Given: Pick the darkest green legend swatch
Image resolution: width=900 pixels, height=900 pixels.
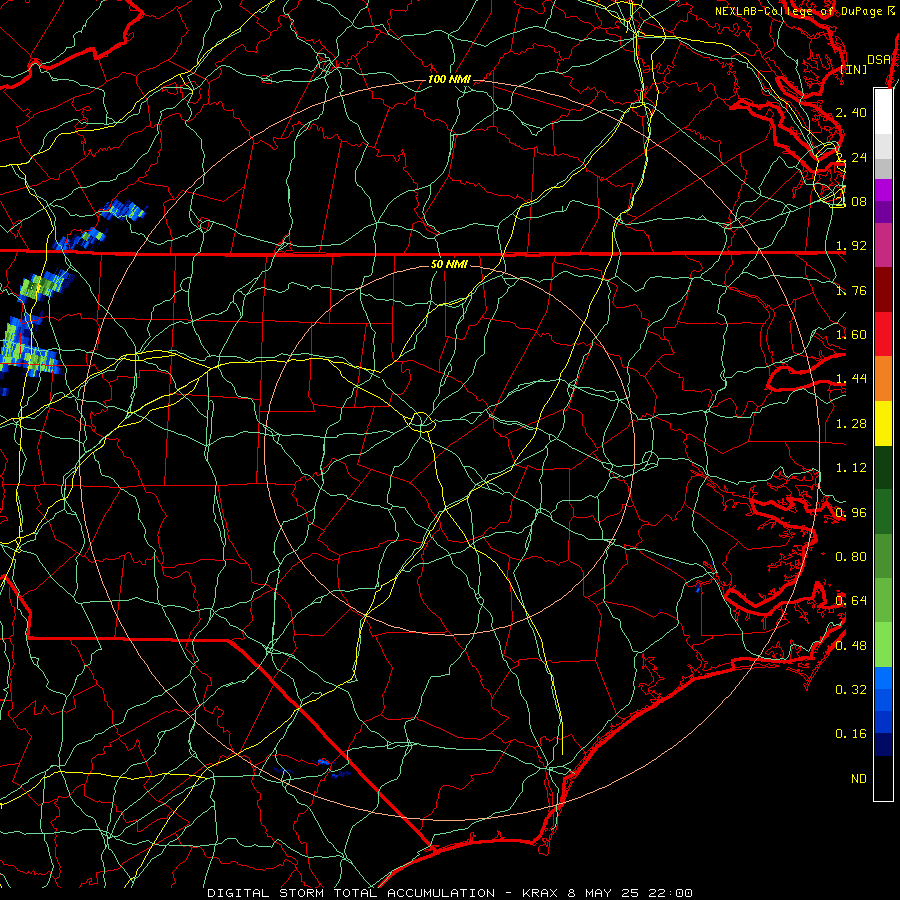Looking at the screenshot, I should 883,468.
